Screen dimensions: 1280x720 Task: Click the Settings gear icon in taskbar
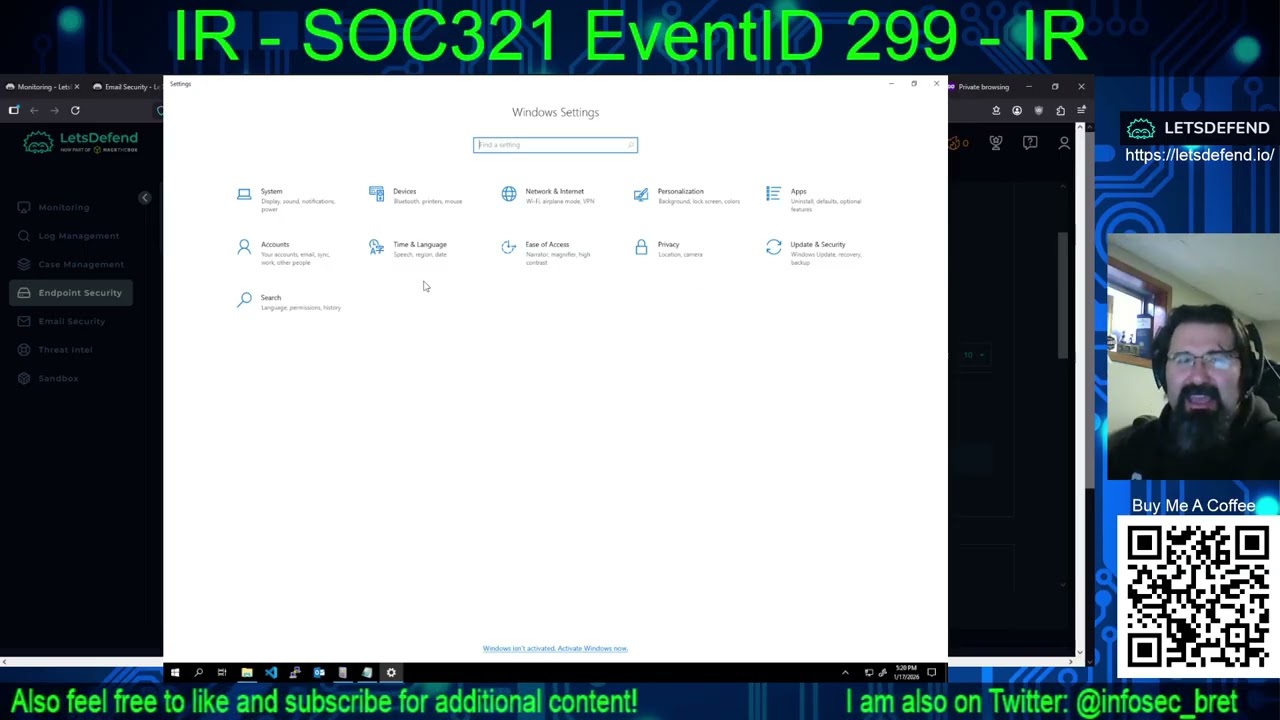[x=391, y=673]
